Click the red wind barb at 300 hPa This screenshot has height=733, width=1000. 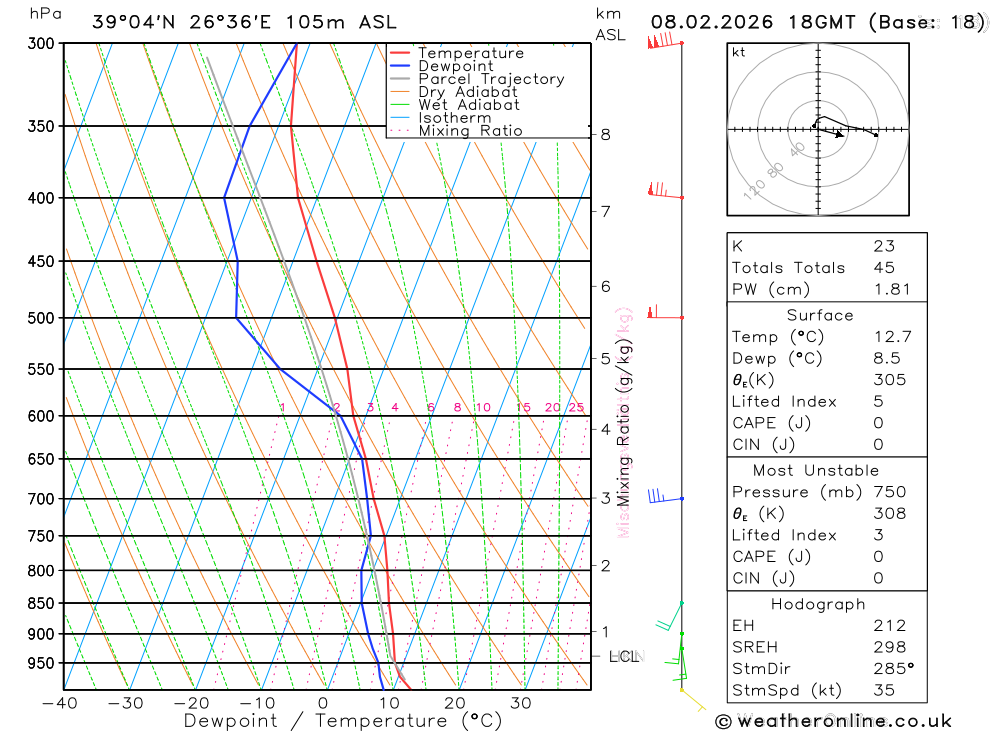(x=665, y=41)
